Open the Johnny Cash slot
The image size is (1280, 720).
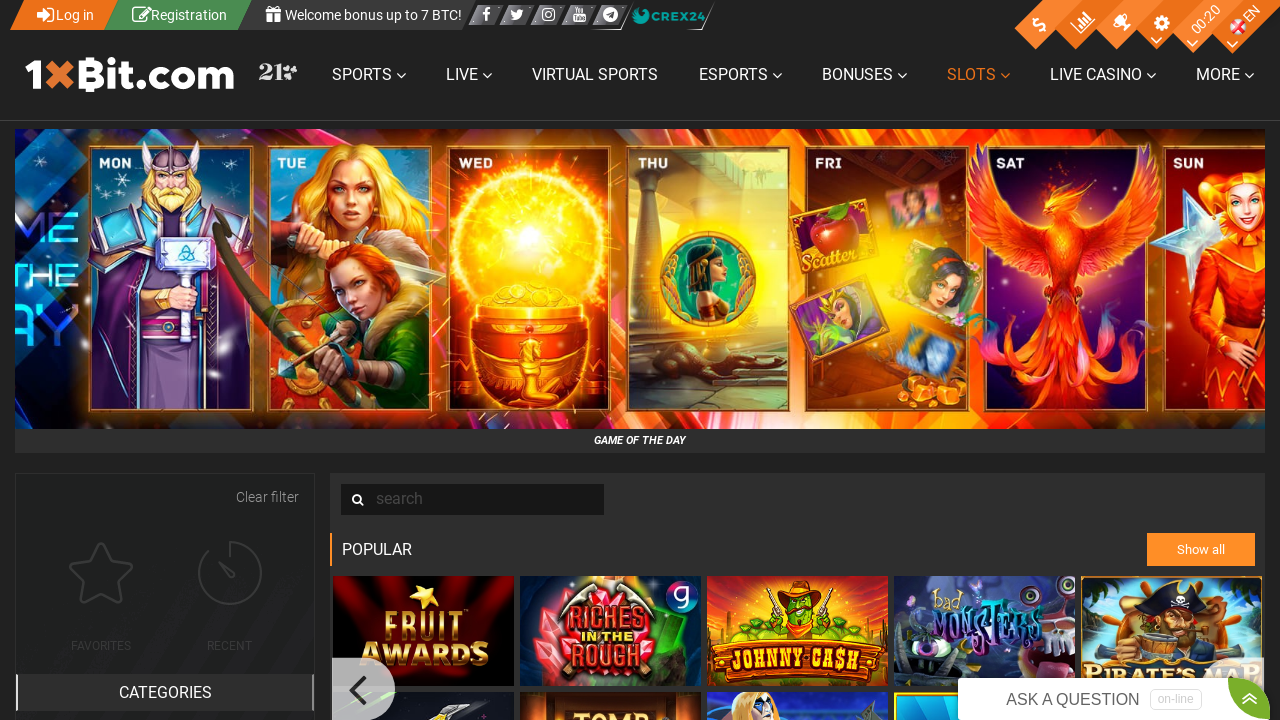797,631
